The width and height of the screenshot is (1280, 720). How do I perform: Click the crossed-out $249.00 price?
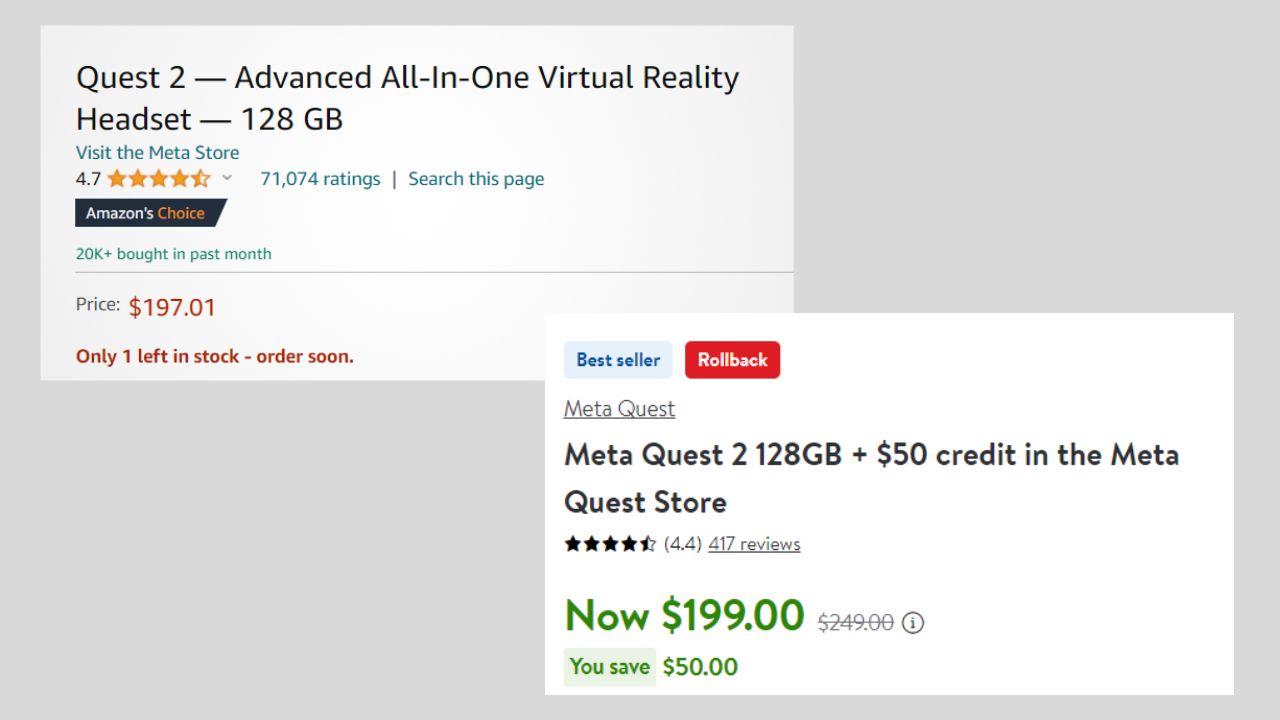855,623
